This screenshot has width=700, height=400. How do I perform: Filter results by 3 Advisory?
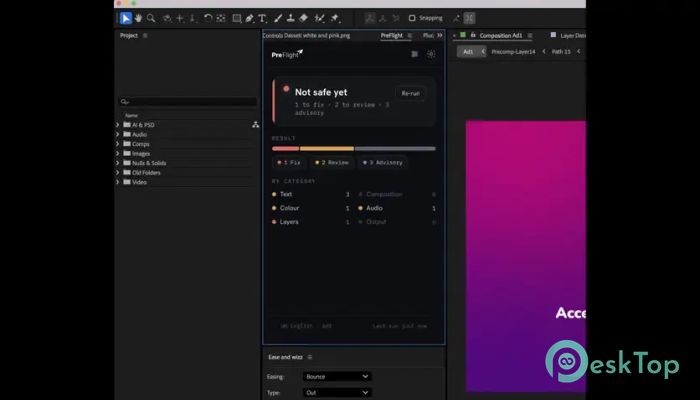click(x=383, y=162)
